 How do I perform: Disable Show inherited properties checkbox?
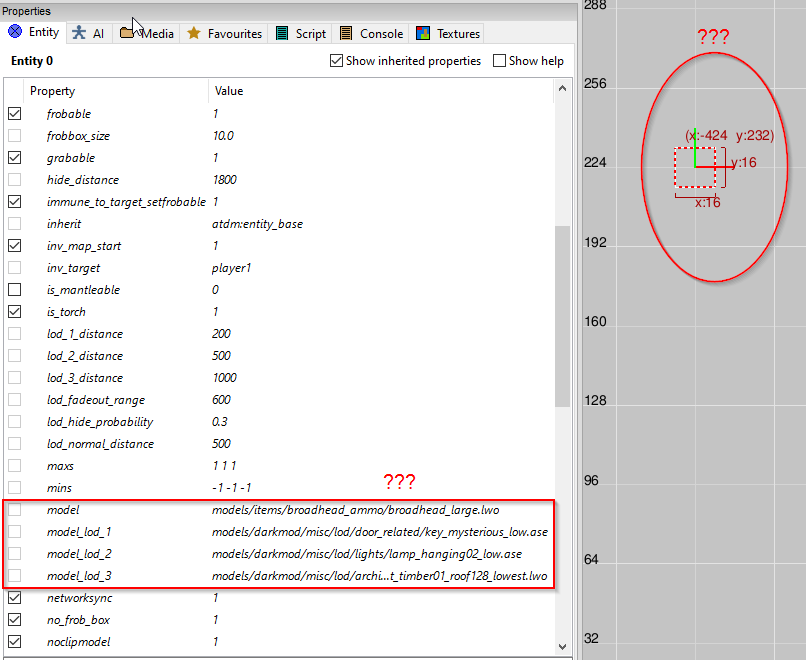336,61
